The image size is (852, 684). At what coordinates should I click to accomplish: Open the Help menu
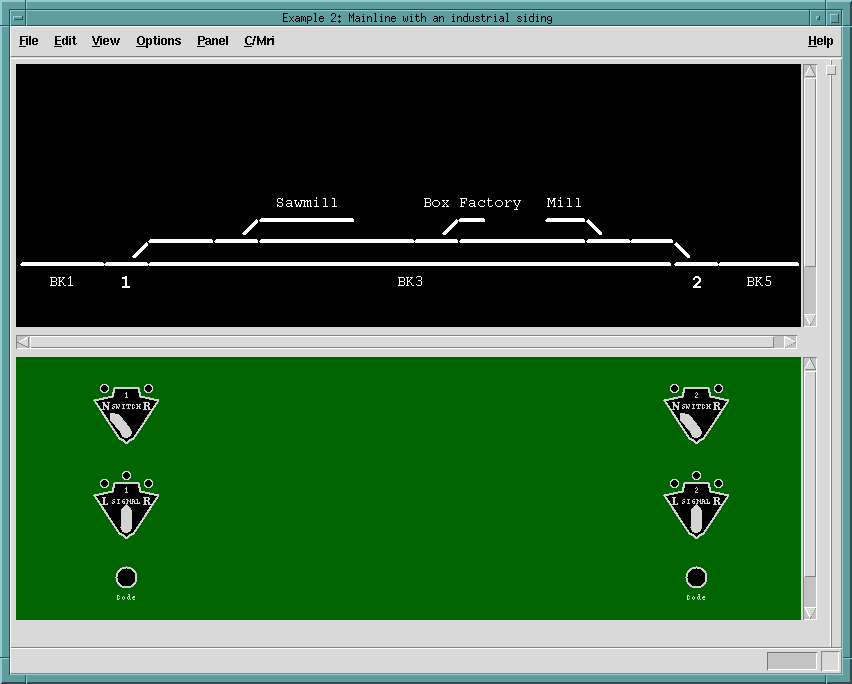pos(820,41)
